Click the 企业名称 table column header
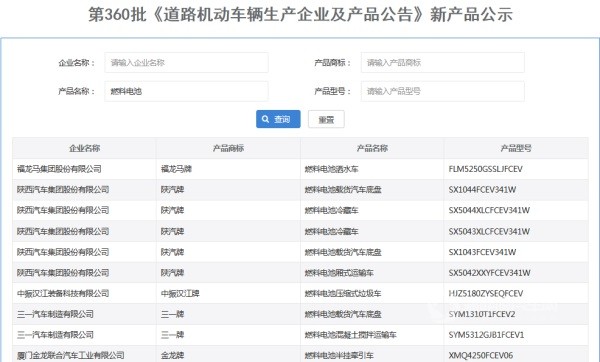This screenshot has height=362, width=600. click(x=85, y=148)
